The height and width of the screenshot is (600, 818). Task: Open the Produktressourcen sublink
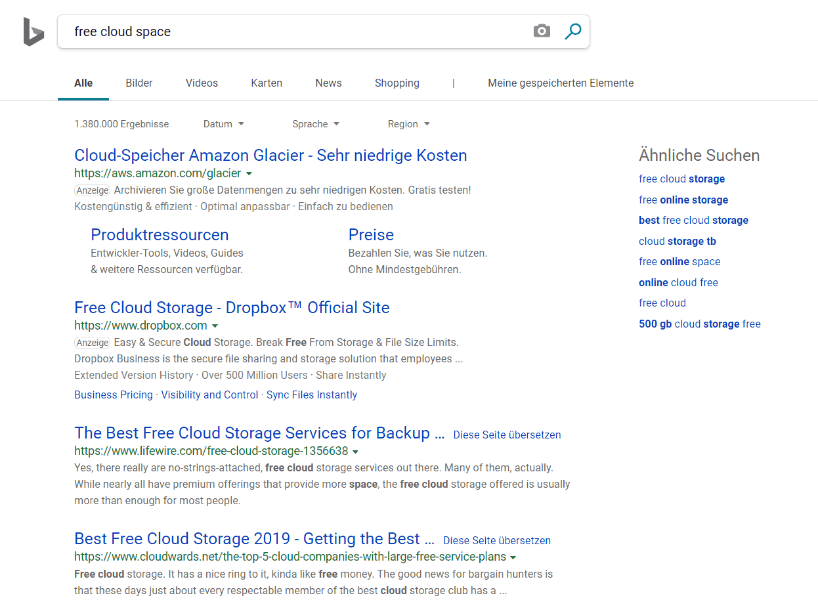(160, 235)
